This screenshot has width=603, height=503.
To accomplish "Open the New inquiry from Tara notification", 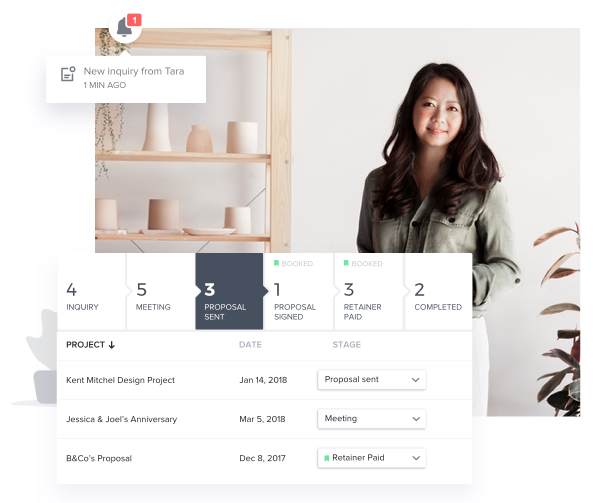I will 126,79.
